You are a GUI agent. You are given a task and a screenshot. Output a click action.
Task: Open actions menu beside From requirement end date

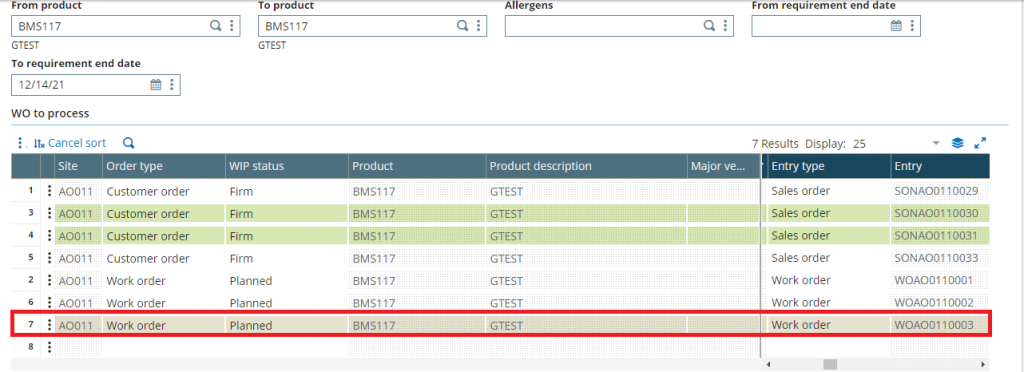pos(912,26)
